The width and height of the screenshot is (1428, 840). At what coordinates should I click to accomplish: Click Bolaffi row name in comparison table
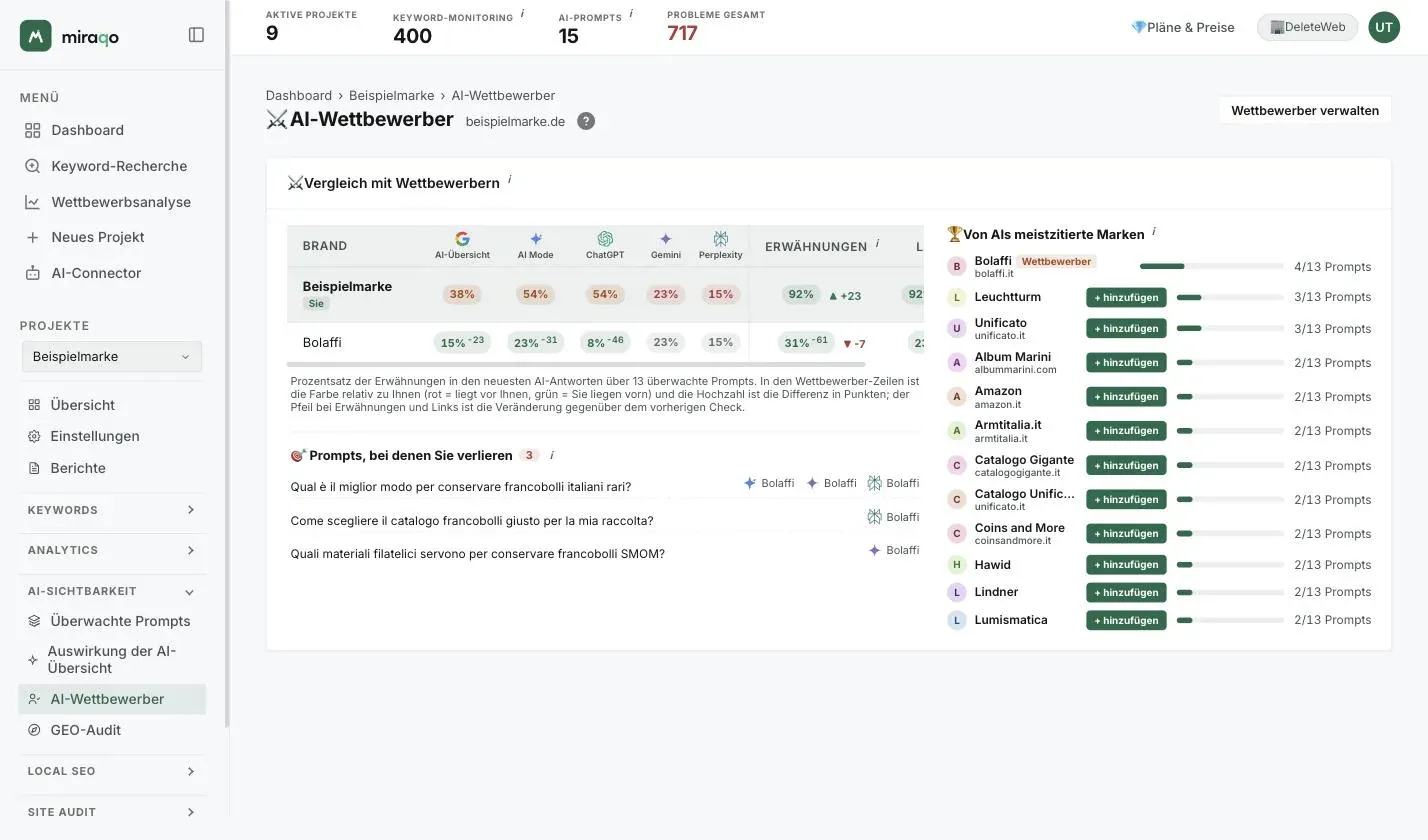322,342
